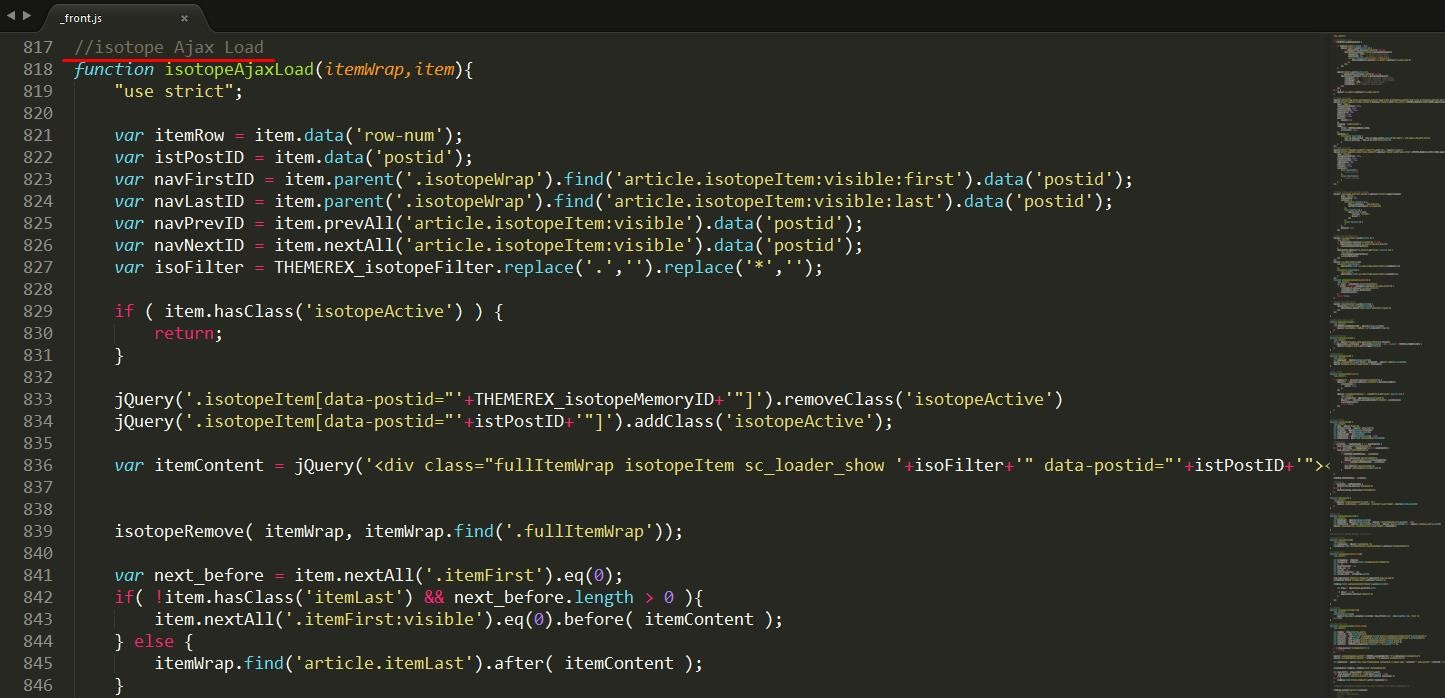Close the _front.js tab
The width and height of the screenshot is (1445, 698).
[184, 18]
